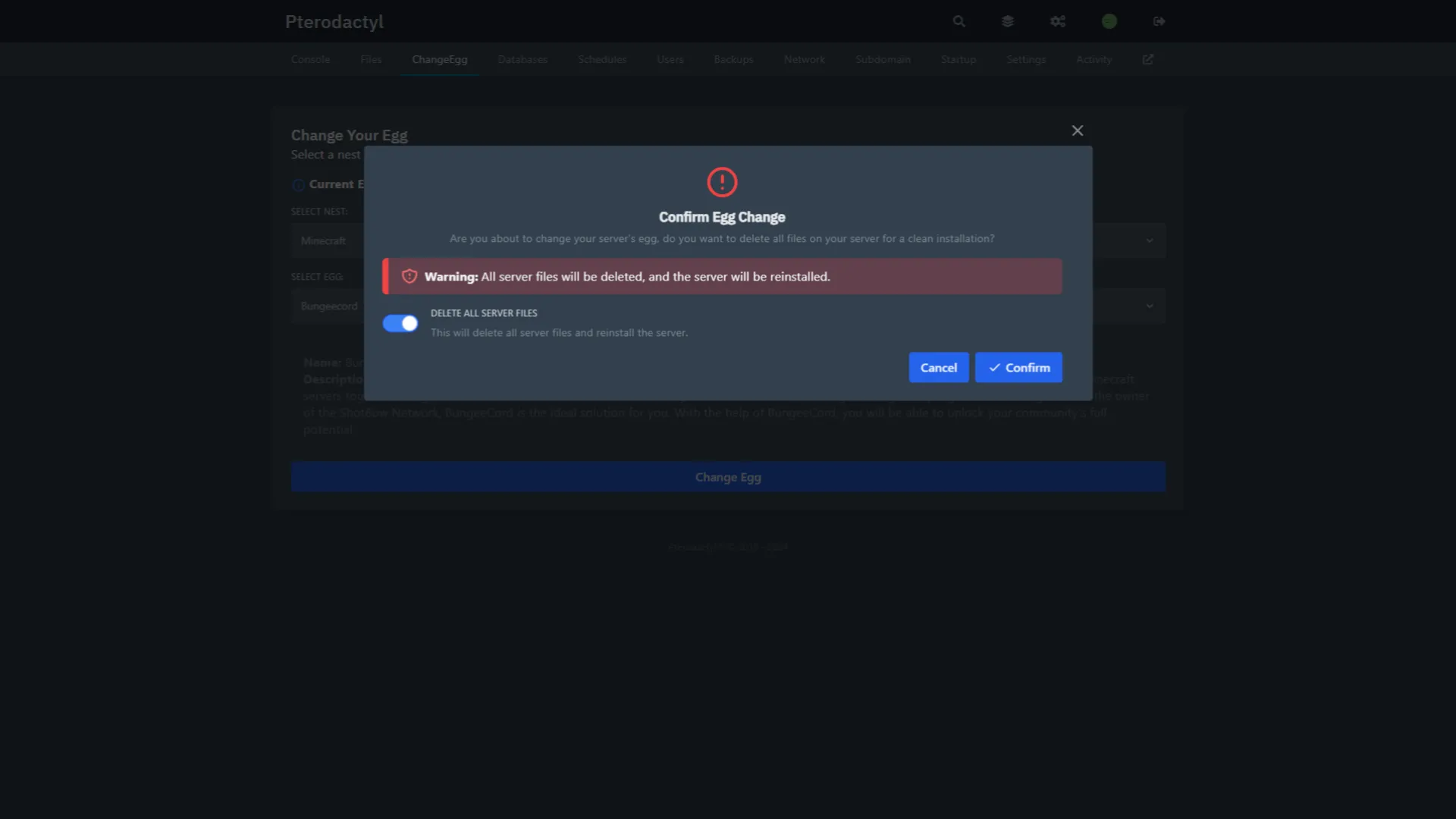The image size is (1456, 819).
Task: Toggle Delete All Server Files switch
Action: point(400,324)
